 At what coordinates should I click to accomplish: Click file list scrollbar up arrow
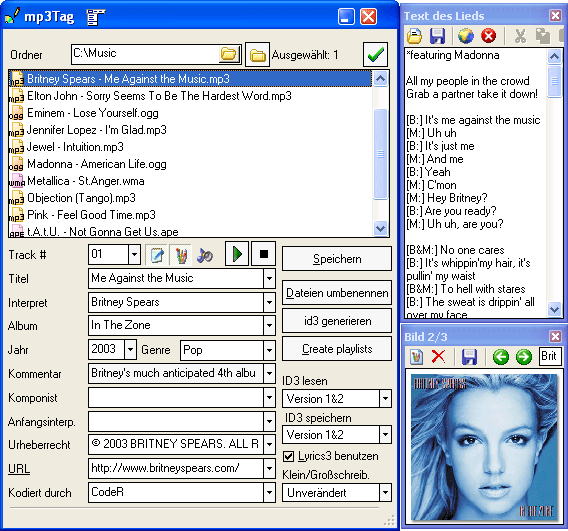380,79
